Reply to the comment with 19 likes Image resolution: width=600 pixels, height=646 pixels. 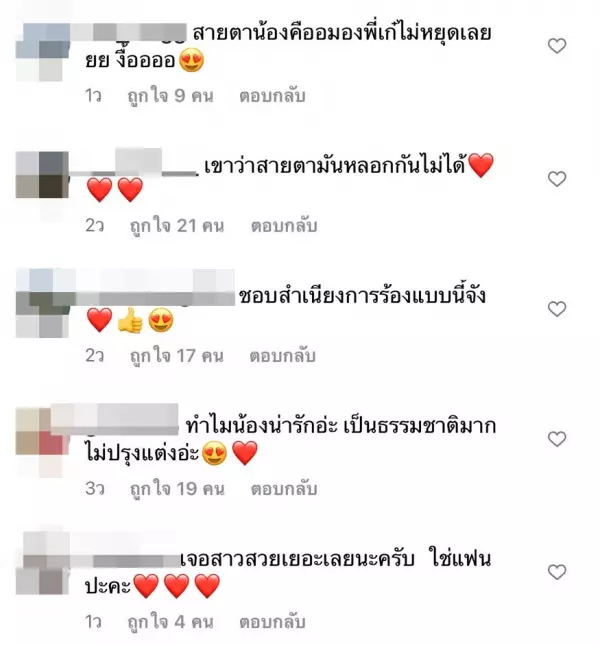284,489
